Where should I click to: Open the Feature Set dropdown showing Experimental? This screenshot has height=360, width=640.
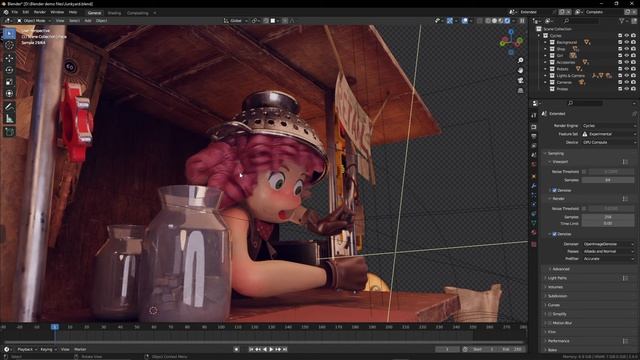click(x=609, y=134)
